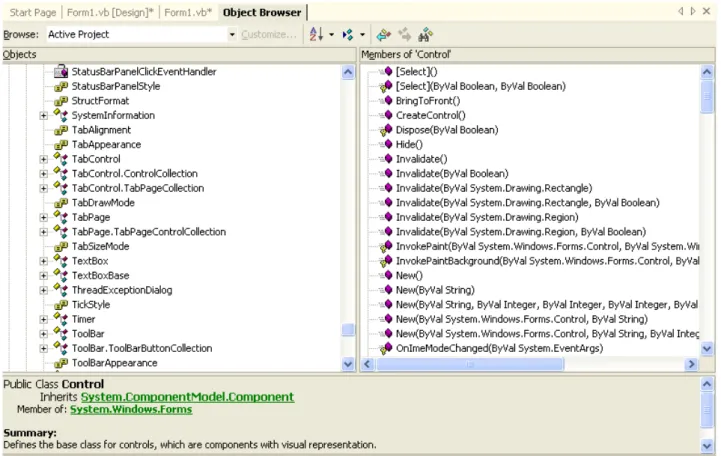
Task: Expand the SystemInformation tree node
Action: point(43,115)
